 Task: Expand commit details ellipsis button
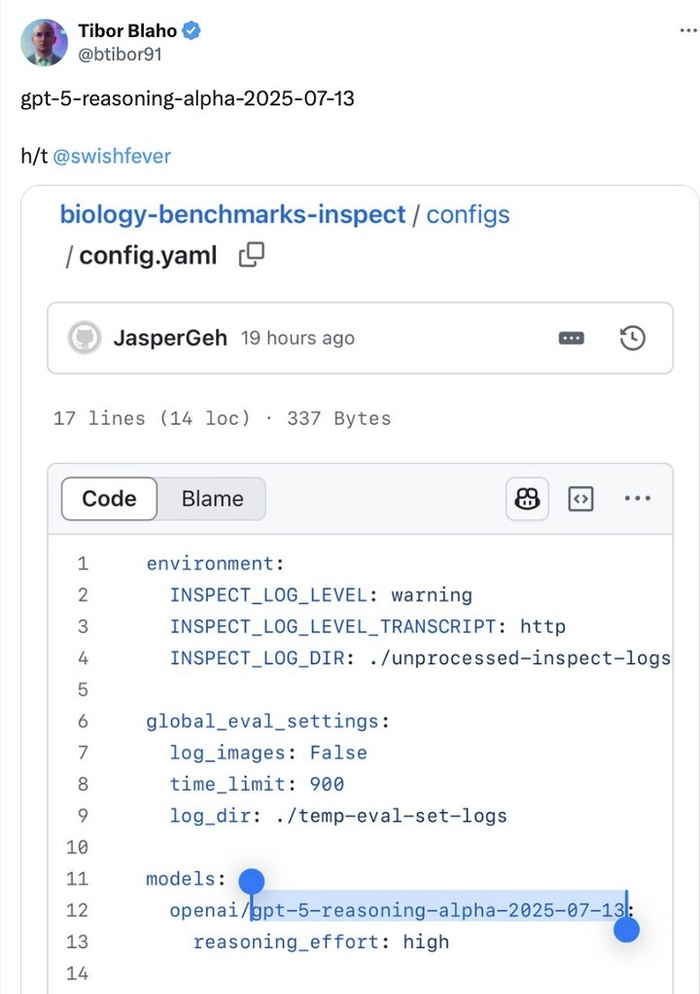tap(571, 338)
